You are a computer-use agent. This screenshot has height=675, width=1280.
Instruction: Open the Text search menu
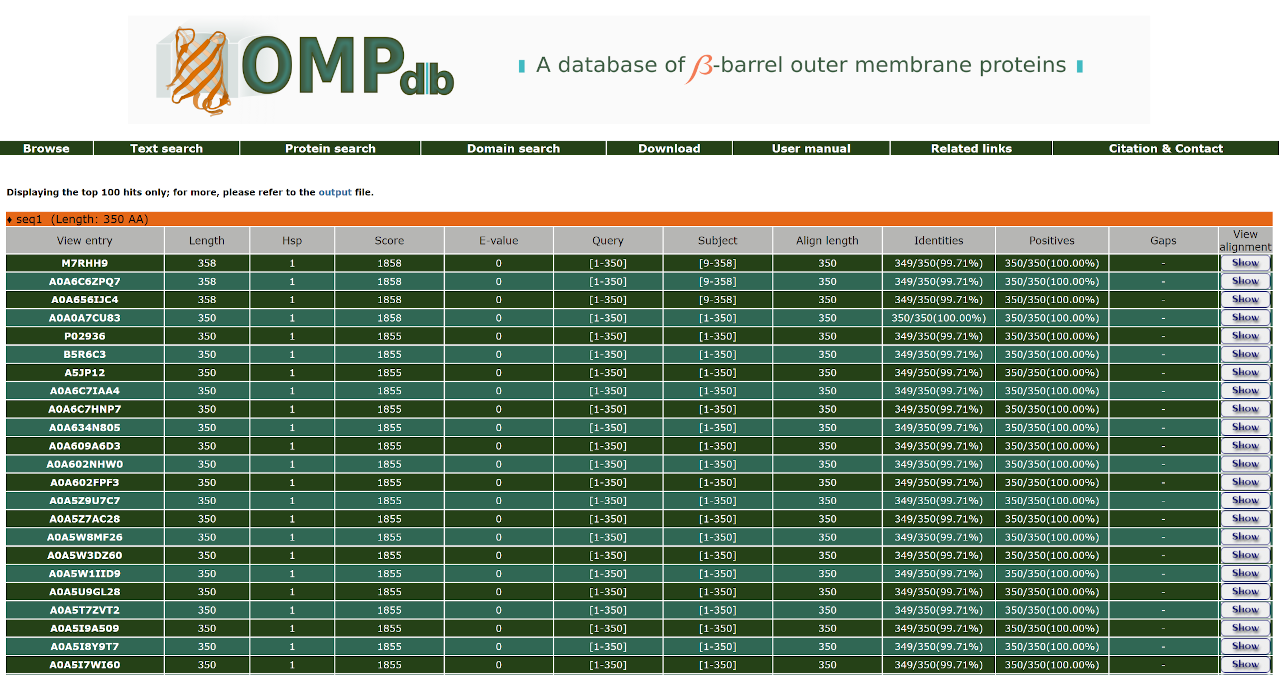coord(166,148)
